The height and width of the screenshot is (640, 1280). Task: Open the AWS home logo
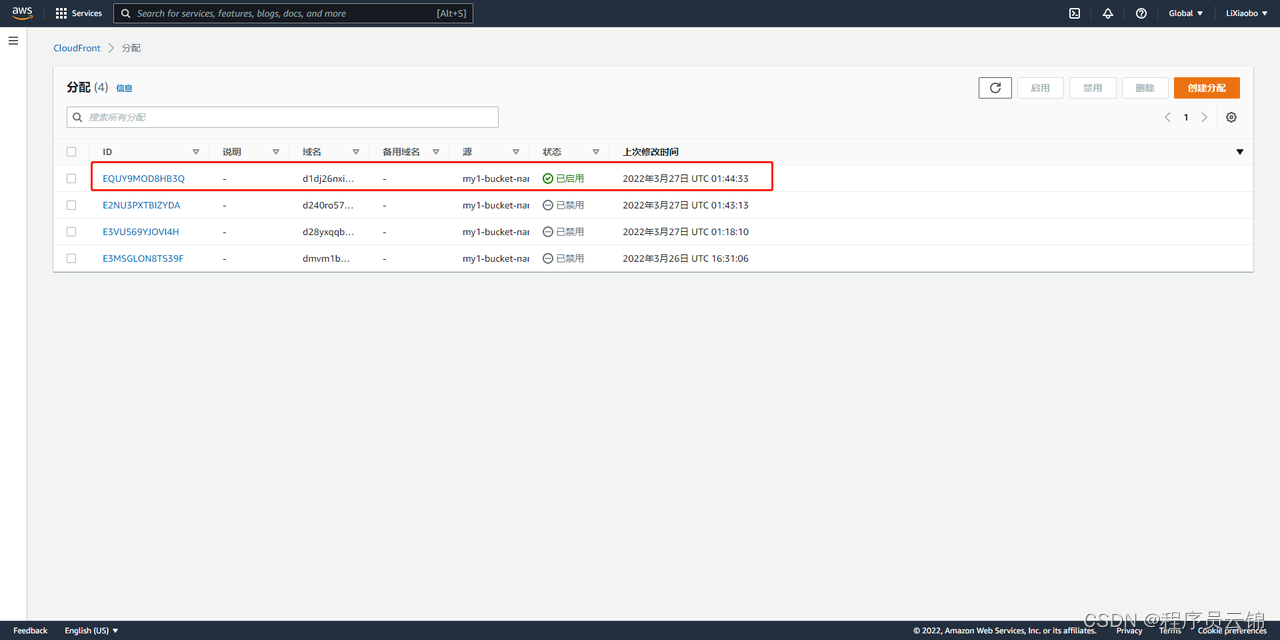[22, 13]
